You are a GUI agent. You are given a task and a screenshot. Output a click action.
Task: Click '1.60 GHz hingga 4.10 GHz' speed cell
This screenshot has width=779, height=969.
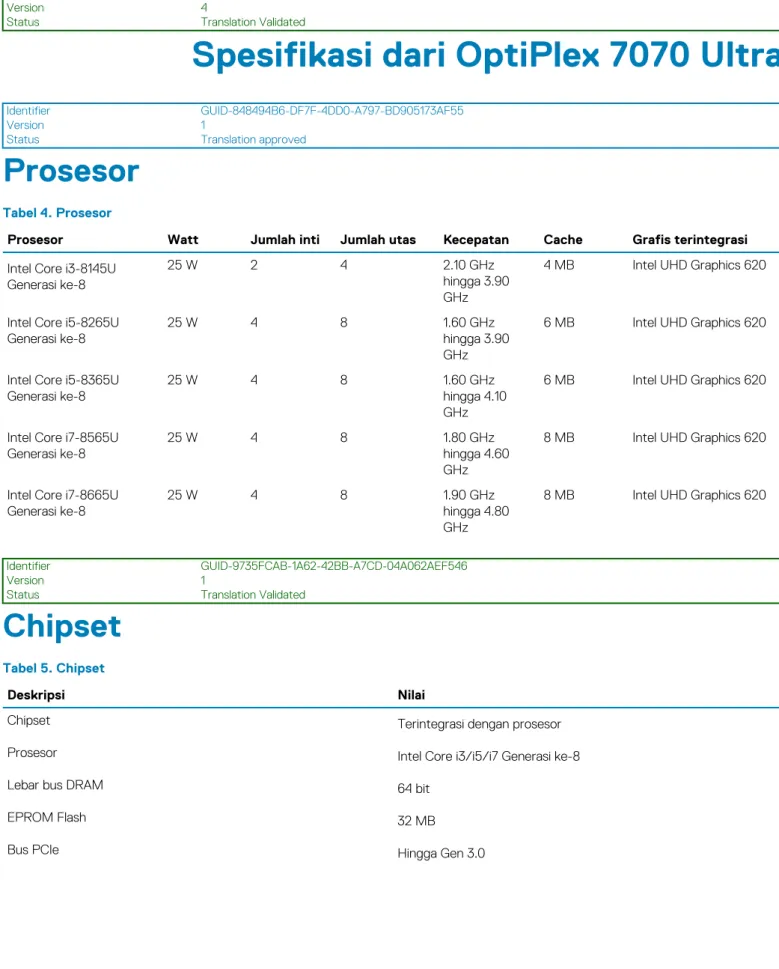click(x=475, y=396)
